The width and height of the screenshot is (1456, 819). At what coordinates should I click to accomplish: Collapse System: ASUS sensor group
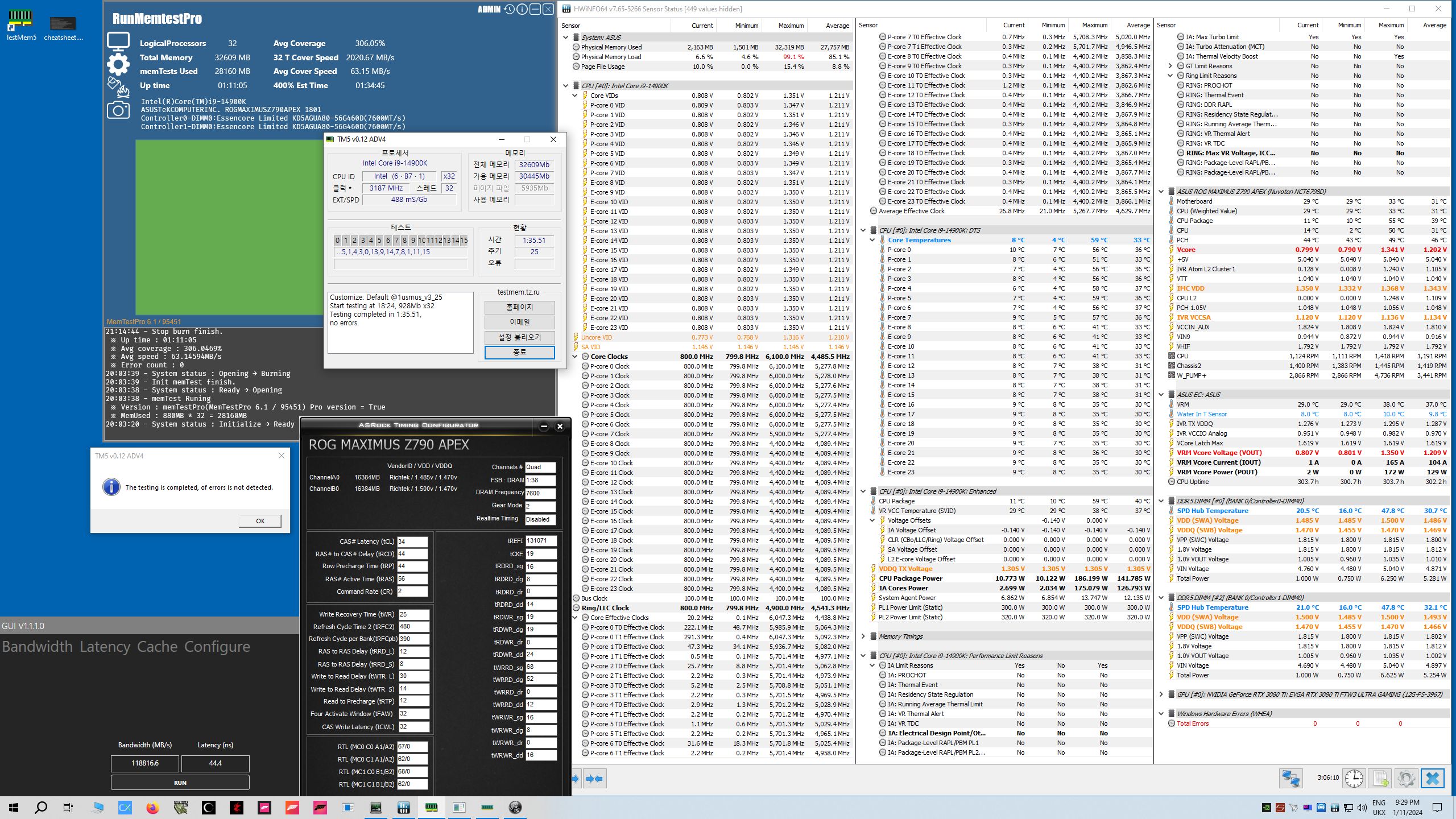(566, 38)
